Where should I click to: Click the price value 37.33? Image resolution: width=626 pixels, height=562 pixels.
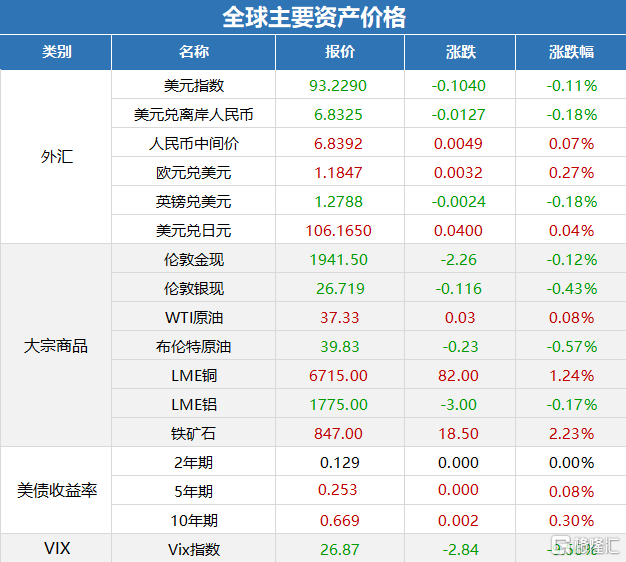pyautogui.click(x=340, y=318)
